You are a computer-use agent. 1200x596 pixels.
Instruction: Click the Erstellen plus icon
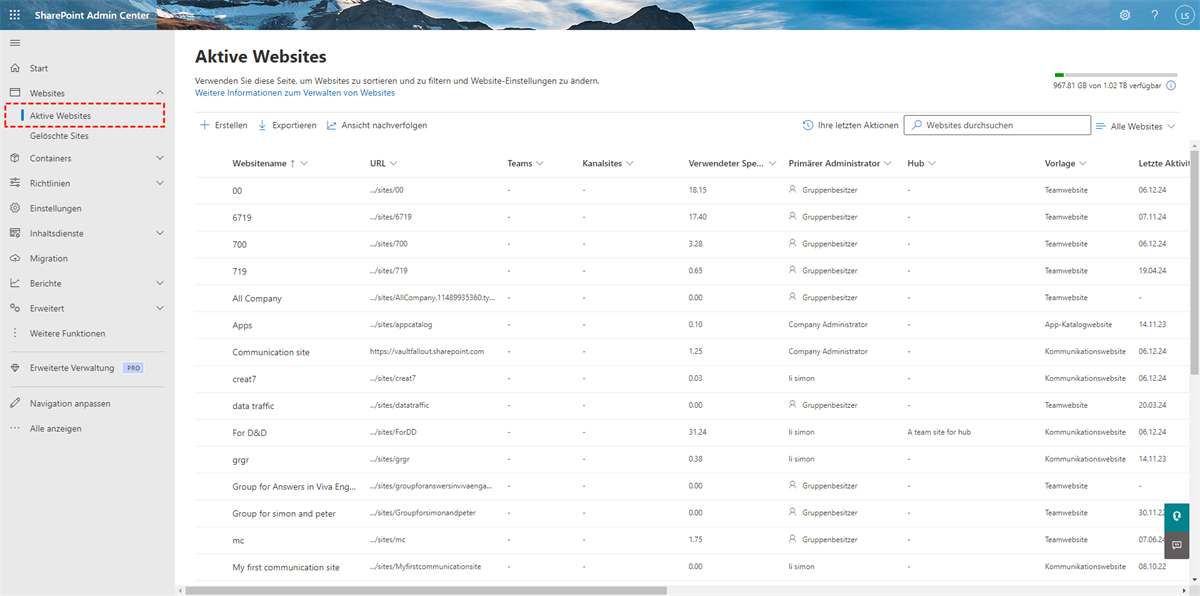point(204,125)
